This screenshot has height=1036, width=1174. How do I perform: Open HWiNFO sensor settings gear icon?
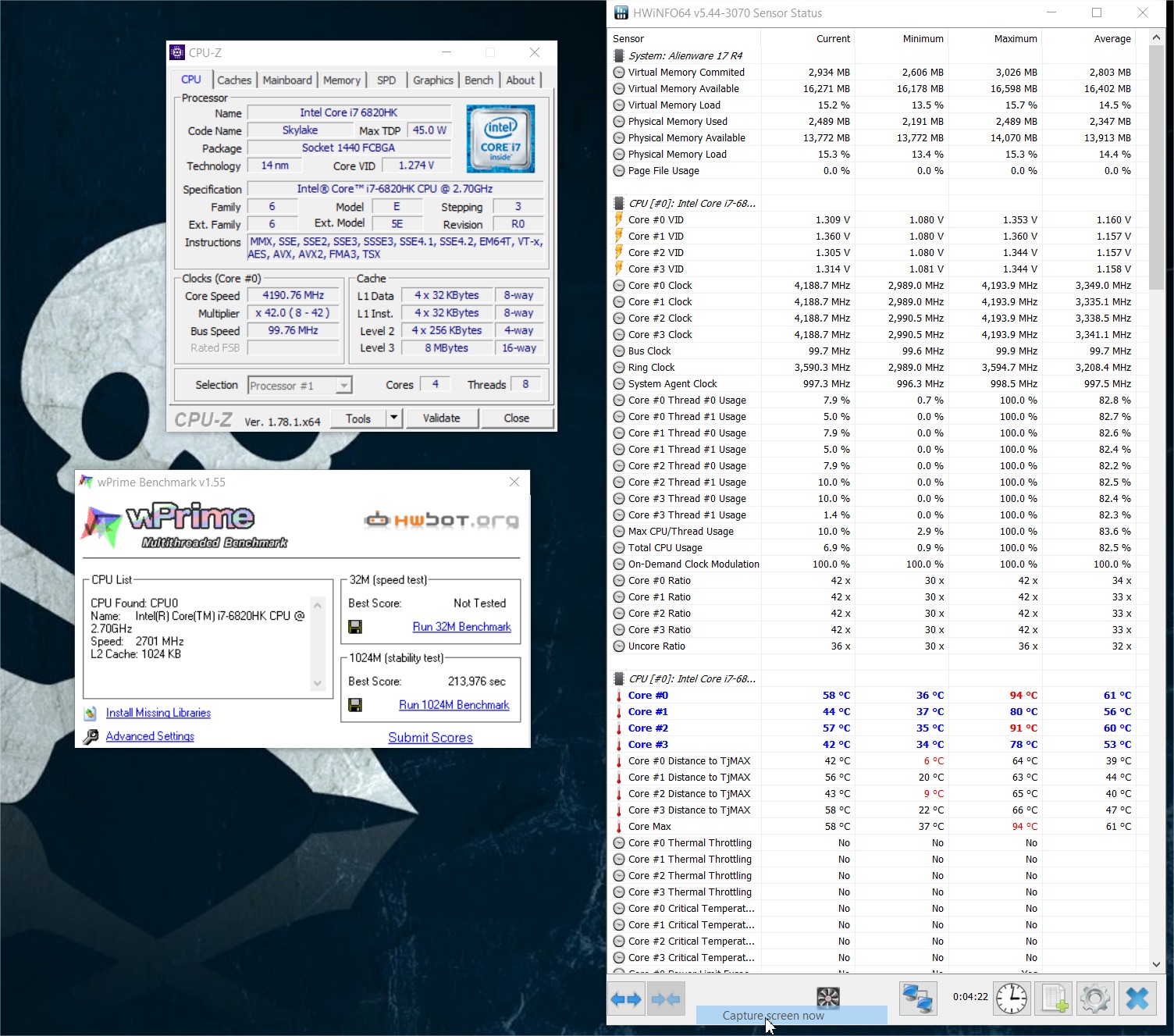click(1094, 999)
